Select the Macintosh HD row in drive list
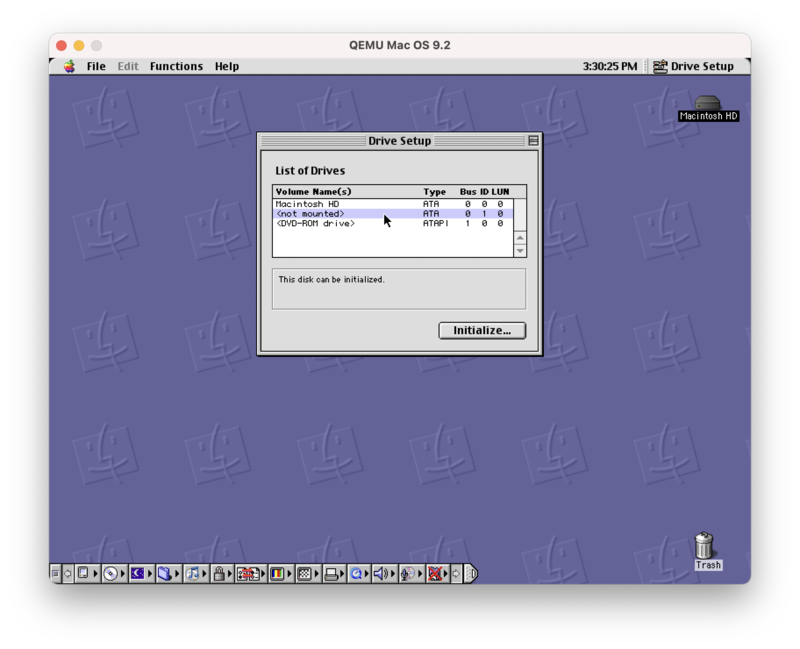The image size is (800, 649). pos(393,204)
